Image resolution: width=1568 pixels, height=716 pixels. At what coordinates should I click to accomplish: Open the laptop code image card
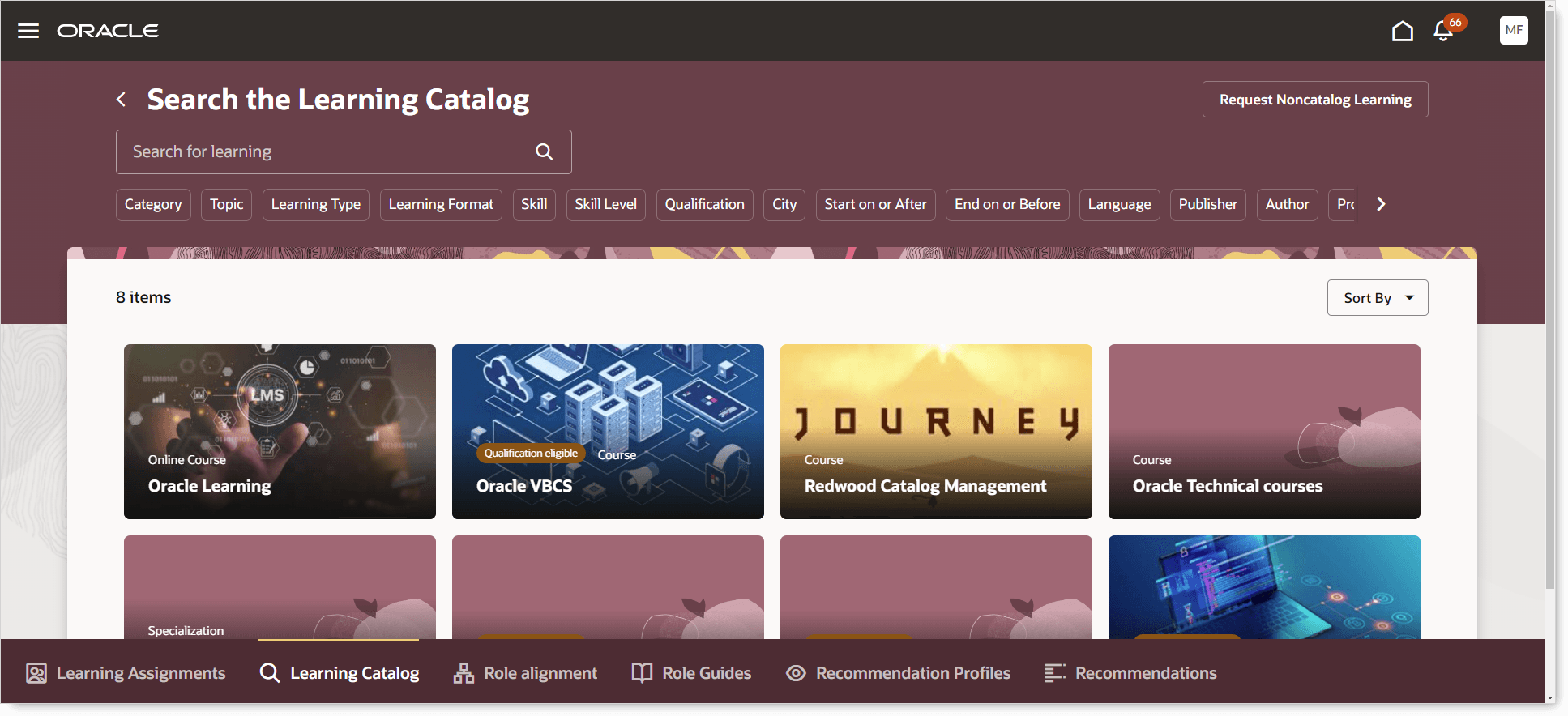tap(1264, 587)
